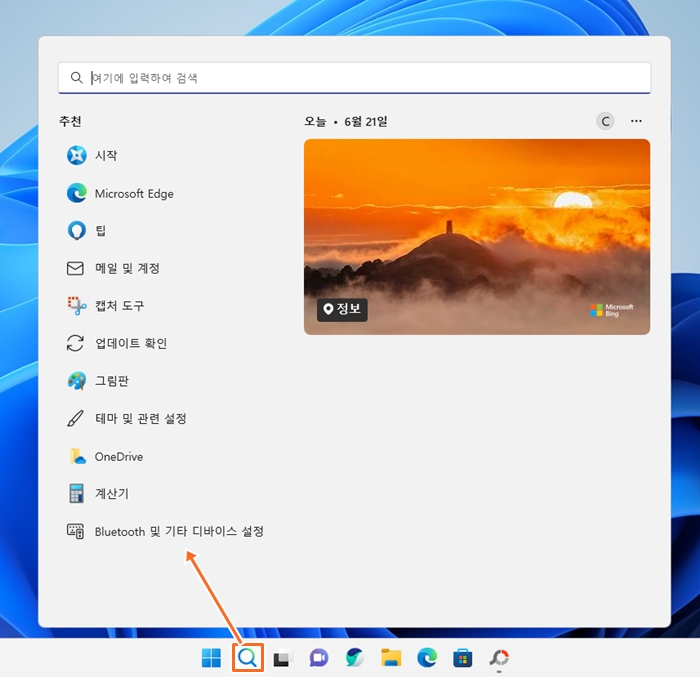The image size is (700, 677).
Task: Open the three-dot more options menu
Action: [636, 121]
